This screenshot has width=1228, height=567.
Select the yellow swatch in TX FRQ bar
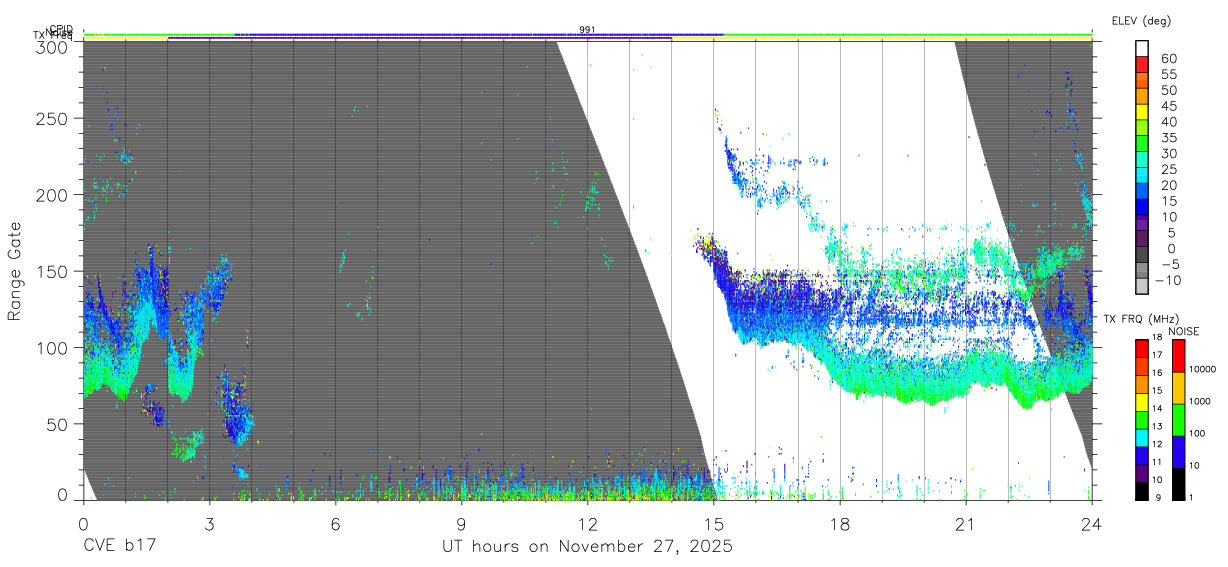(x=1142, y=400)
